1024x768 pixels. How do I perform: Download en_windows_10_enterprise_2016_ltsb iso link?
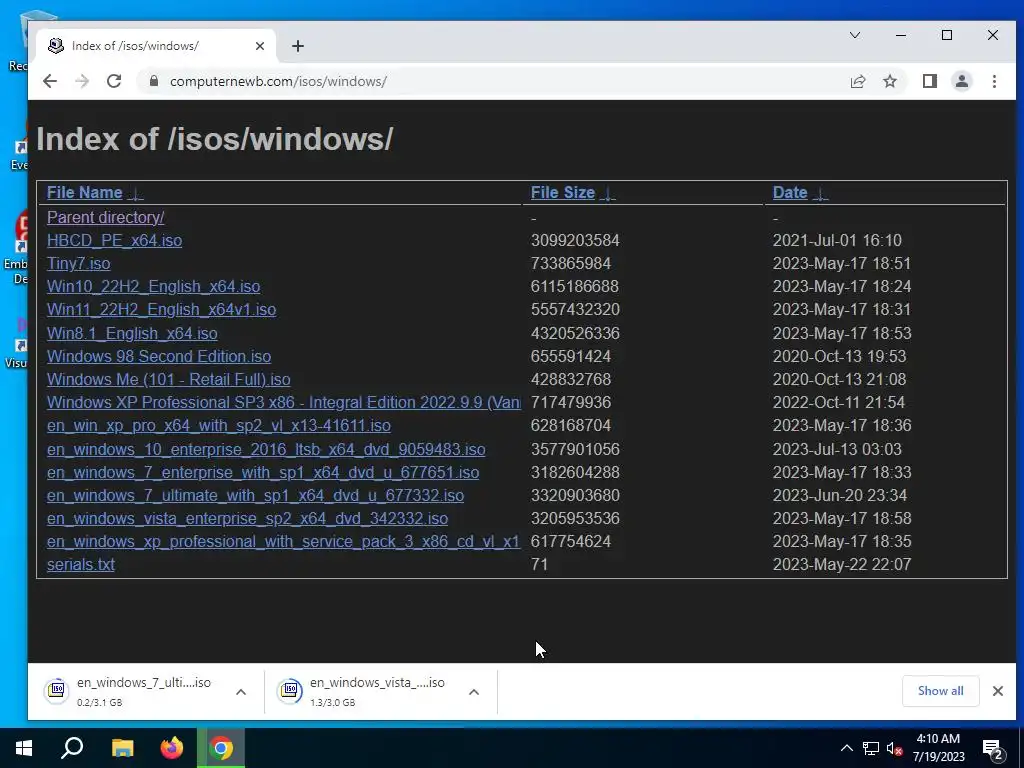click(266, 449)
